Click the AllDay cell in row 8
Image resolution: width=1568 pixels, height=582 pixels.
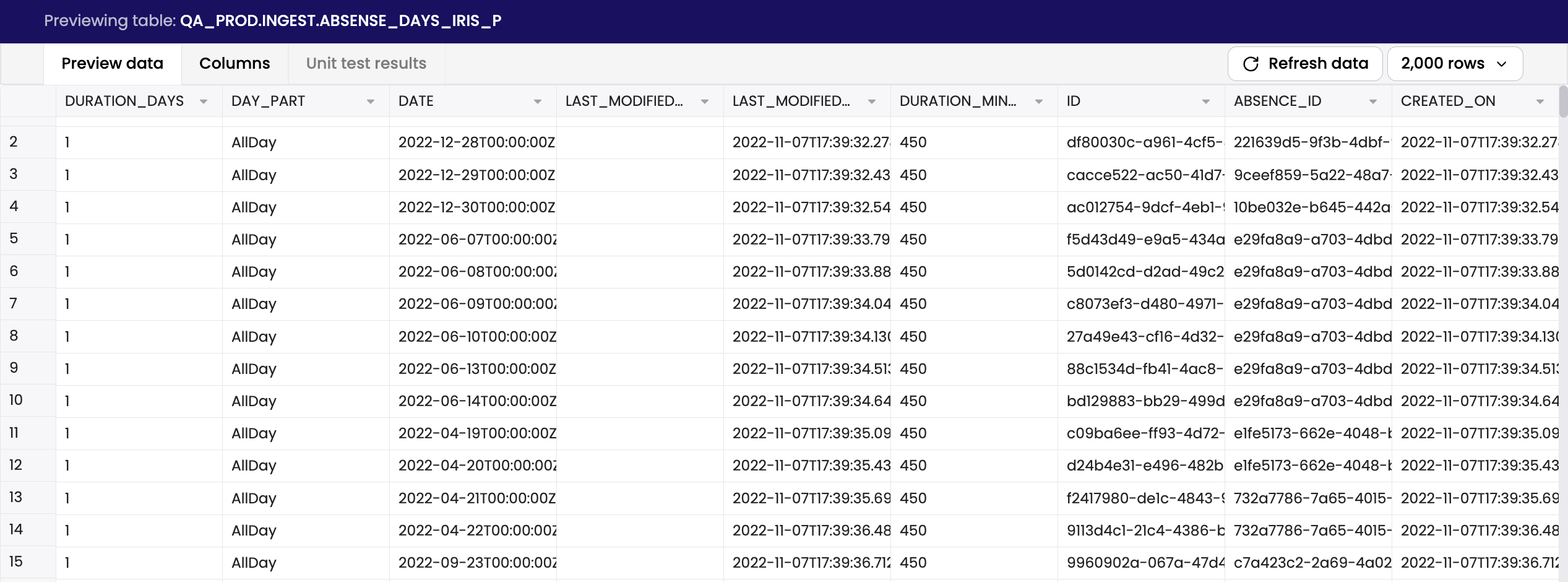pyautogui.click(x=306, y=337)
